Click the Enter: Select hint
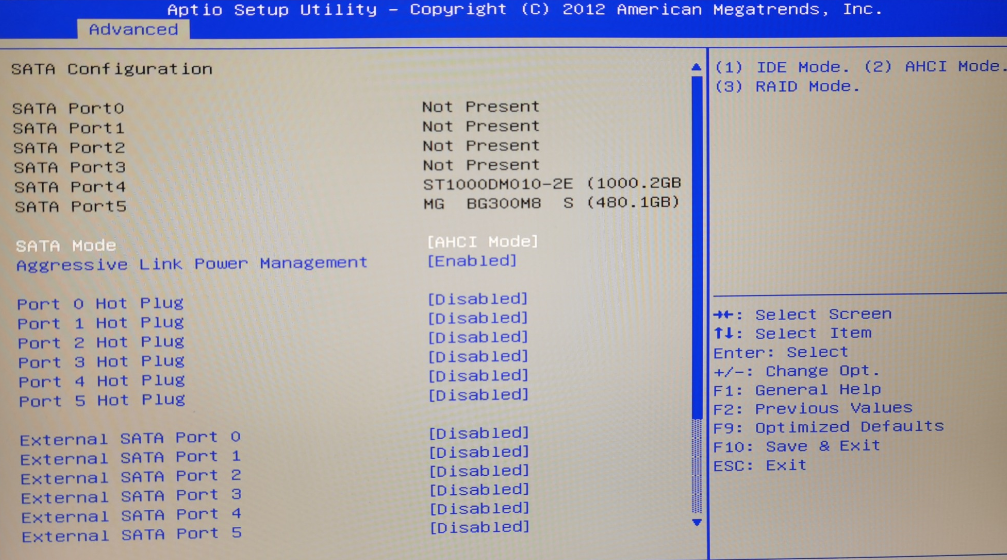Image resolution: width=1007 pixels, height=560 pixels. click(781, 352)
